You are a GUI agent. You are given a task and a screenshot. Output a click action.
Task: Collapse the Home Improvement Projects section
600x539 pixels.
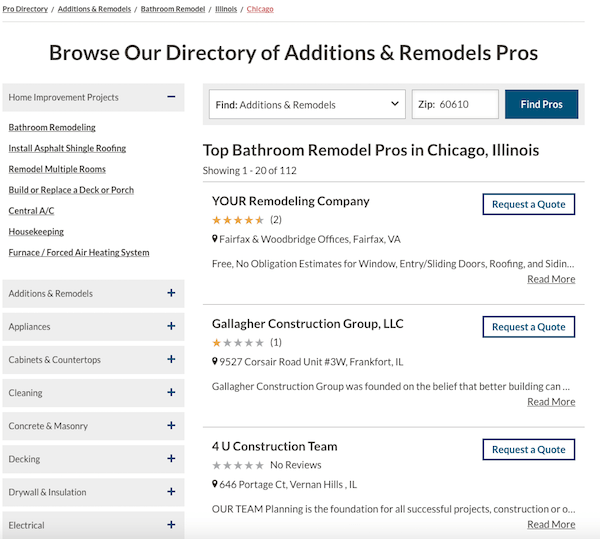pos(93,97)
